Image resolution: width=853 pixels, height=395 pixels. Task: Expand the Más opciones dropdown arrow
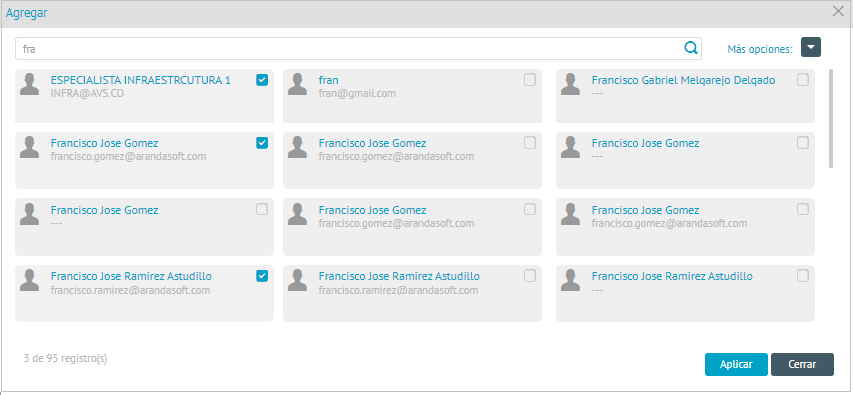point(811,47)
